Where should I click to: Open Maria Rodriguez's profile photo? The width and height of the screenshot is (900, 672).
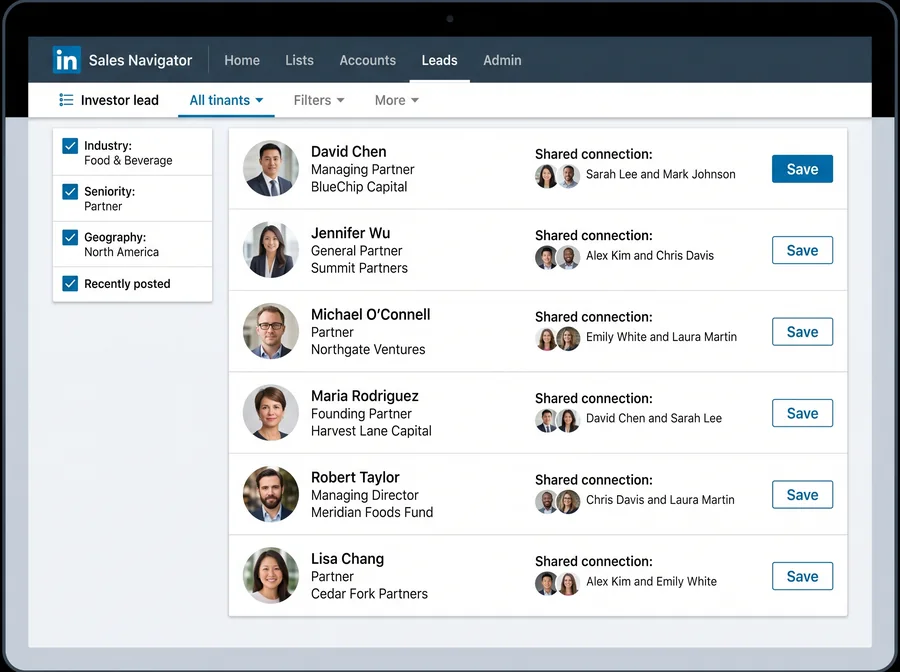coord(271,413)
